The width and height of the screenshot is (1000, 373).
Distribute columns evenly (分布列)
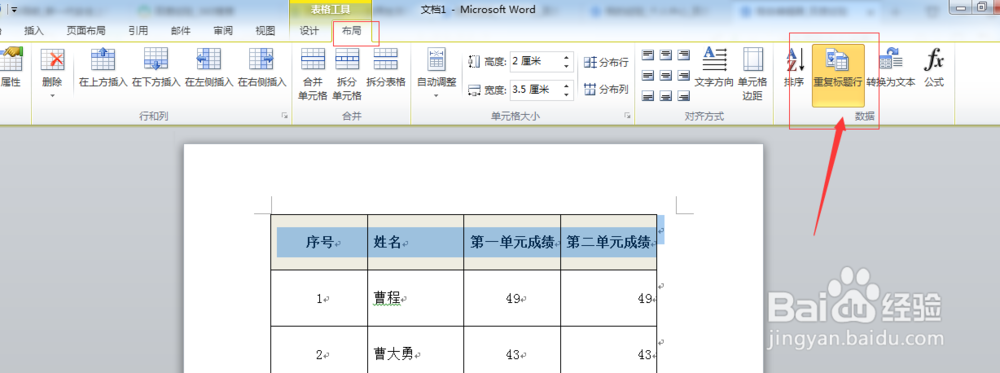point(607,89)
